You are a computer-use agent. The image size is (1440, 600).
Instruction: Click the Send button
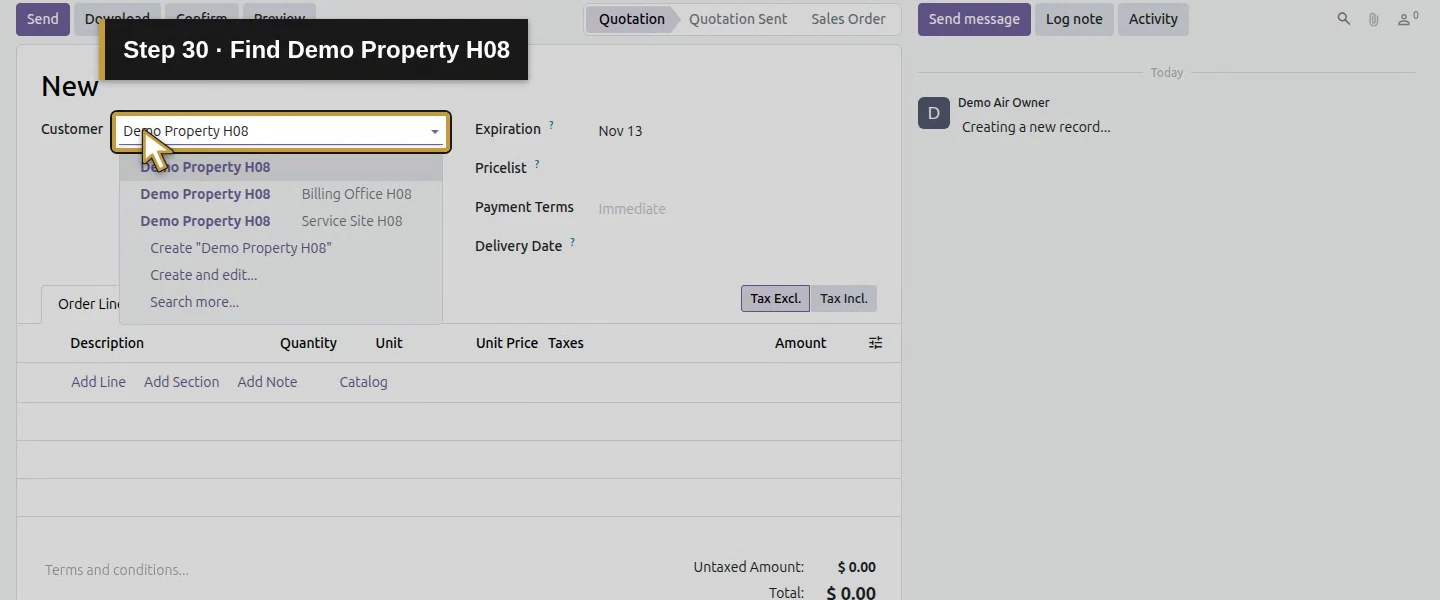[43, 19]
